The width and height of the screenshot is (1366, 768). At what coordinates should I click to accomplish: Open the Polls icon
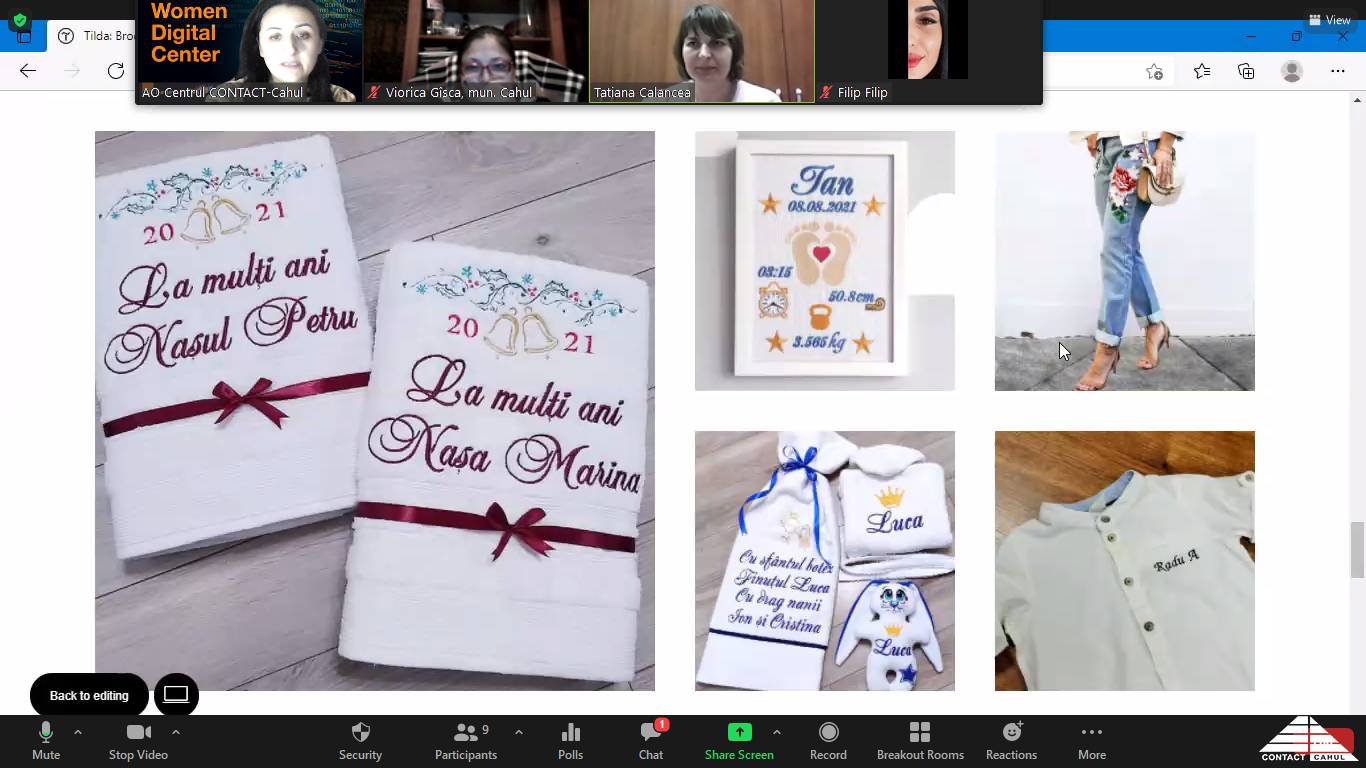pyautogui.click(x=570, y=733)
